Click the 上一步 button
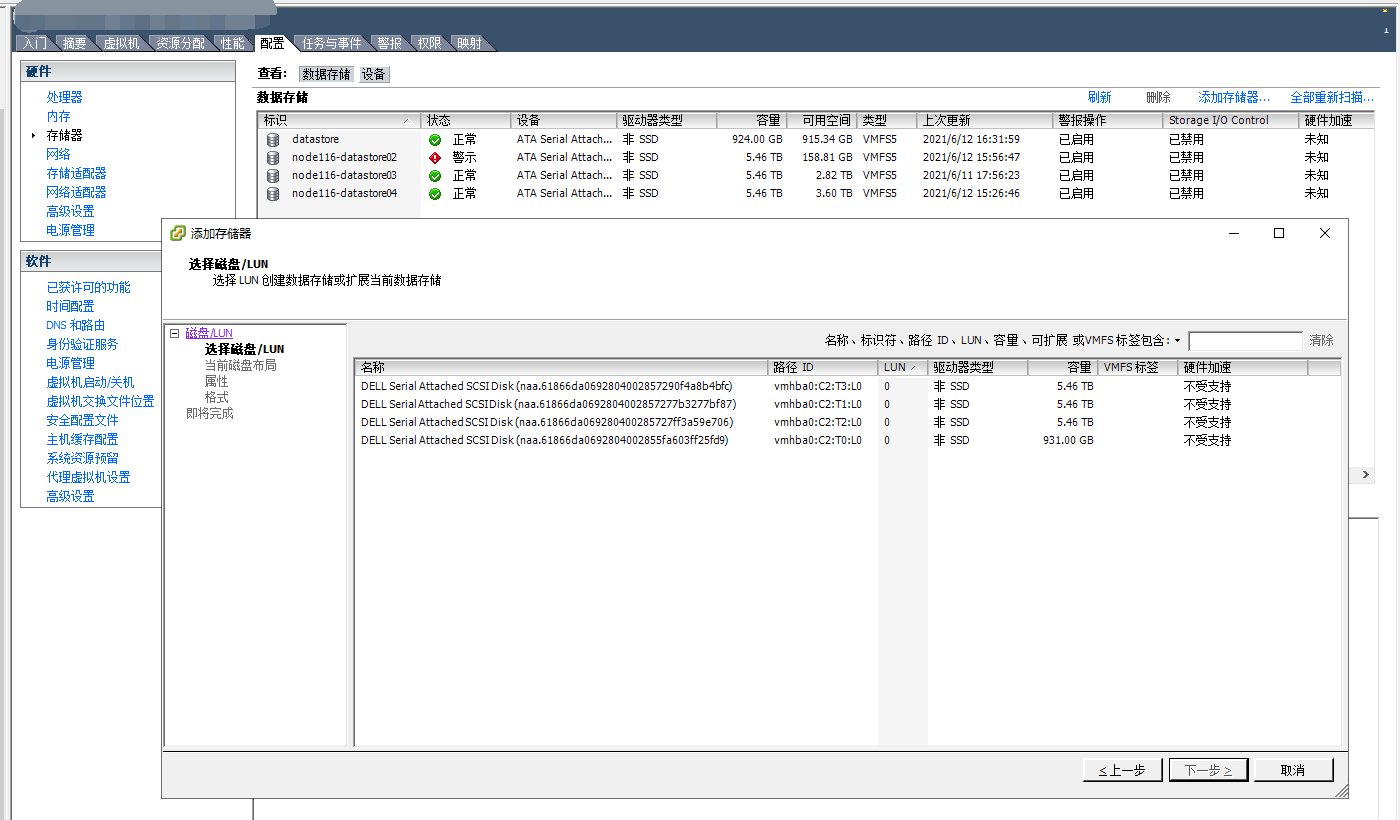The width and height of the screenshot is (1400, 820). (1121, 770)
